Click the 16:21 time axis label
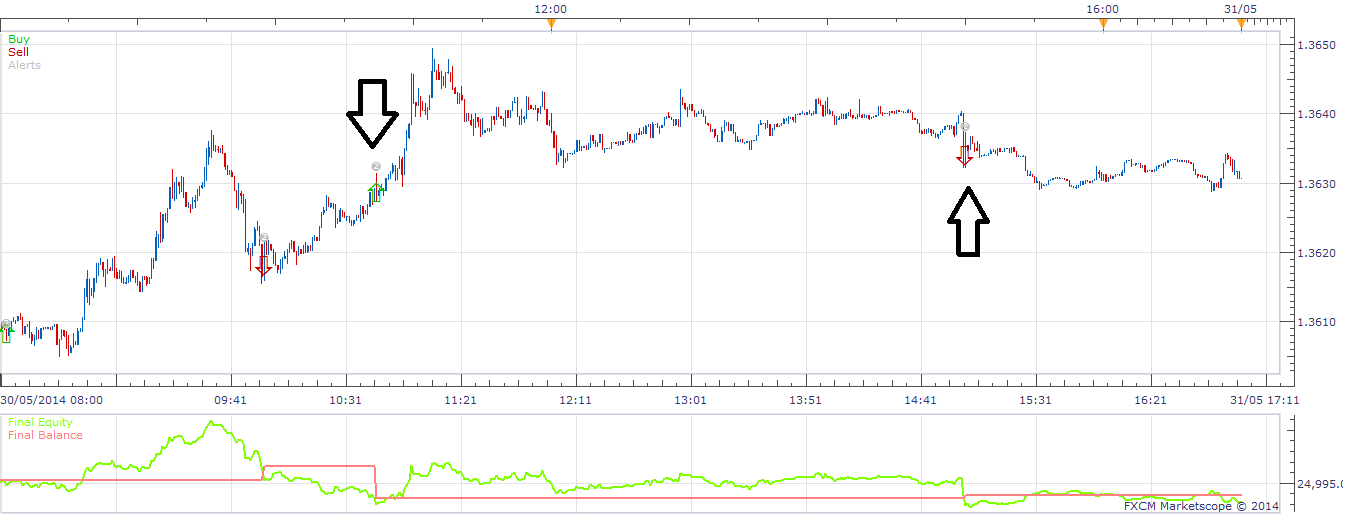The image size is (1345, 515). click(x=1151, y=400)
